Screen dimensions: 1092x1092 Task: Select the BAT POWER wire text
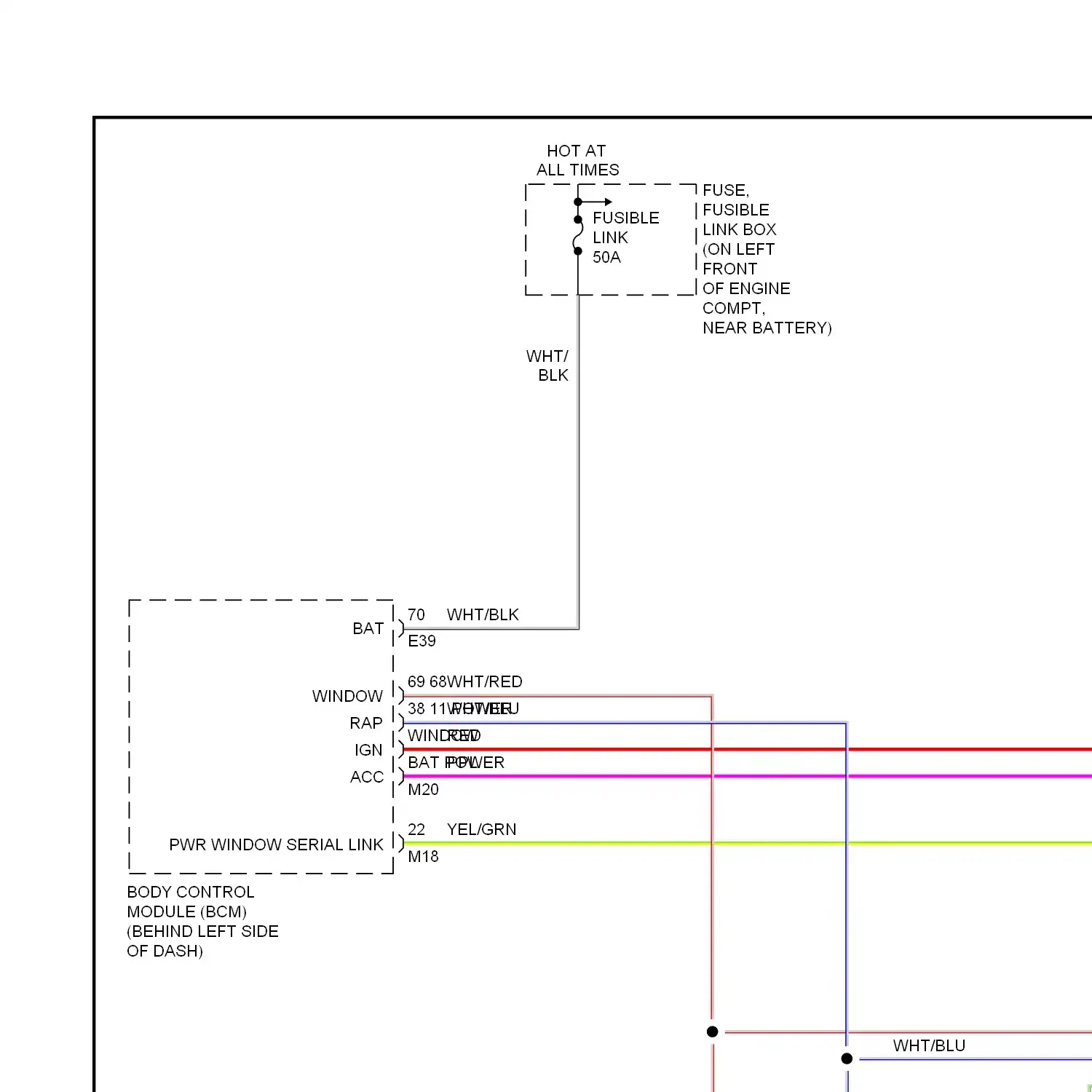tap(456, 762)
